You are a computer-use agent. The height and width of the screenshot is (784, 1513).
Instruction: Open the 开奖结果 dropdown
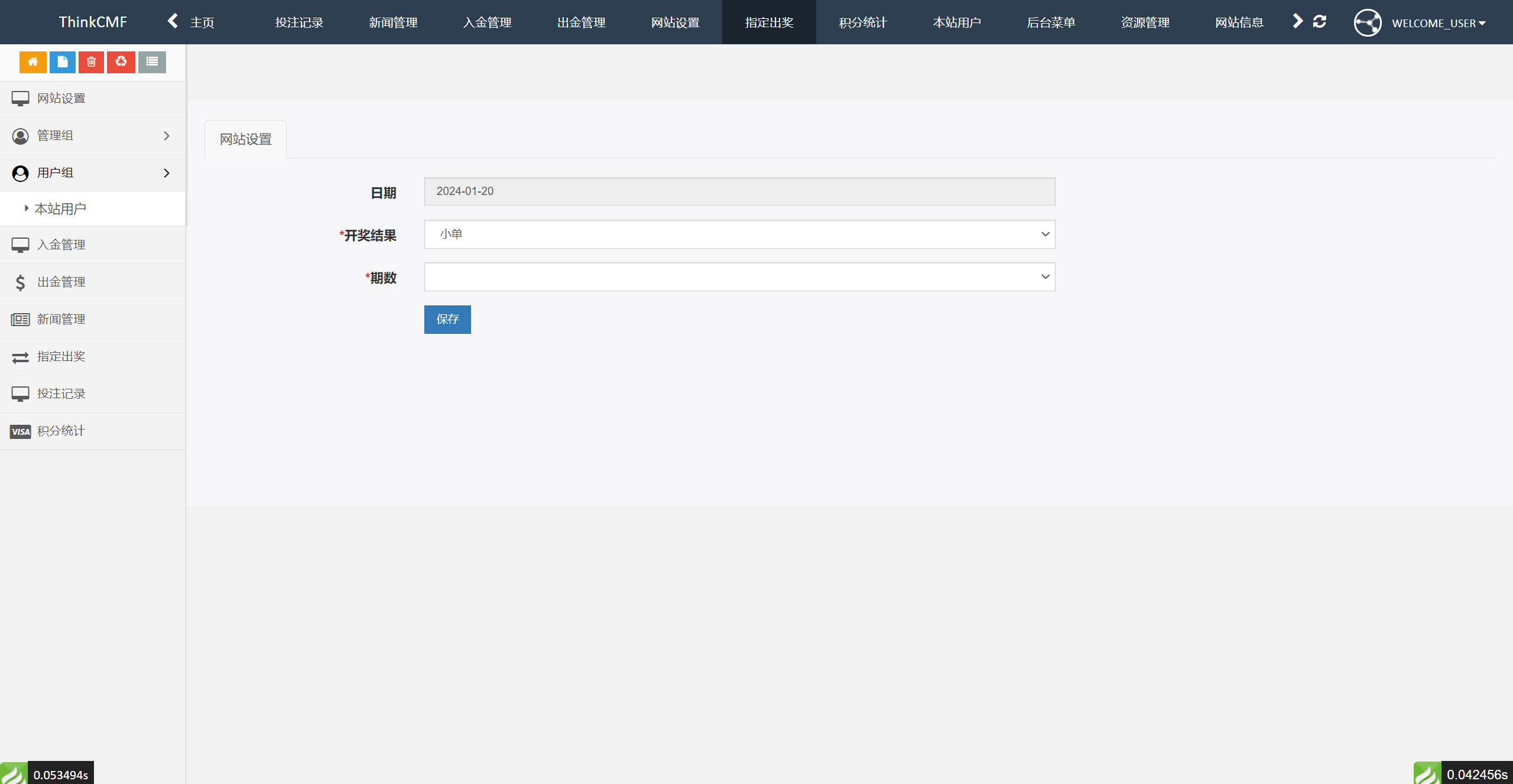pyautogui.click(x=739, y=235)
